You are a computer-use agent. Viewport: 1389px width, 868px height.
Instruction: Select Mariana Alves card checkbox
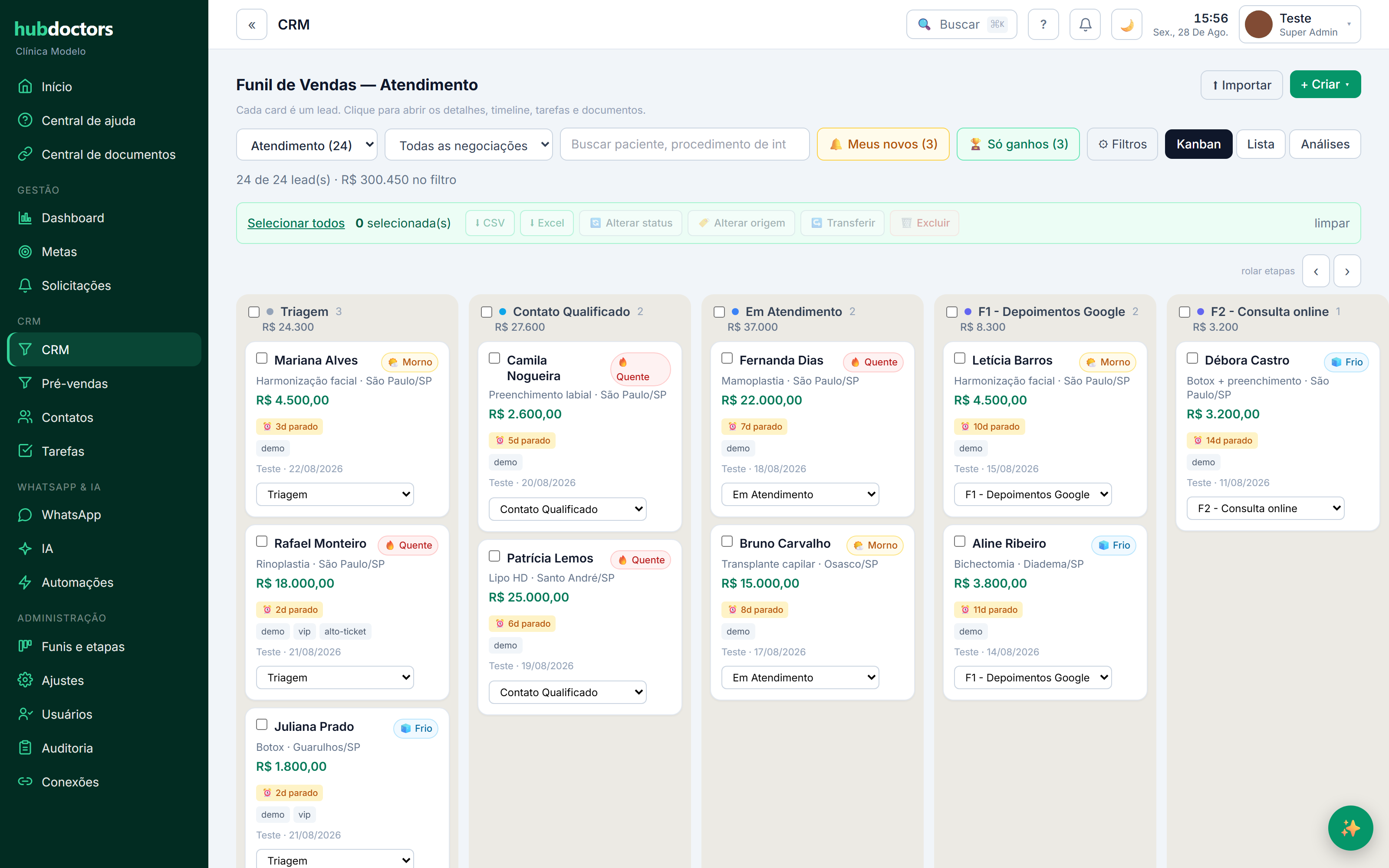262,358
